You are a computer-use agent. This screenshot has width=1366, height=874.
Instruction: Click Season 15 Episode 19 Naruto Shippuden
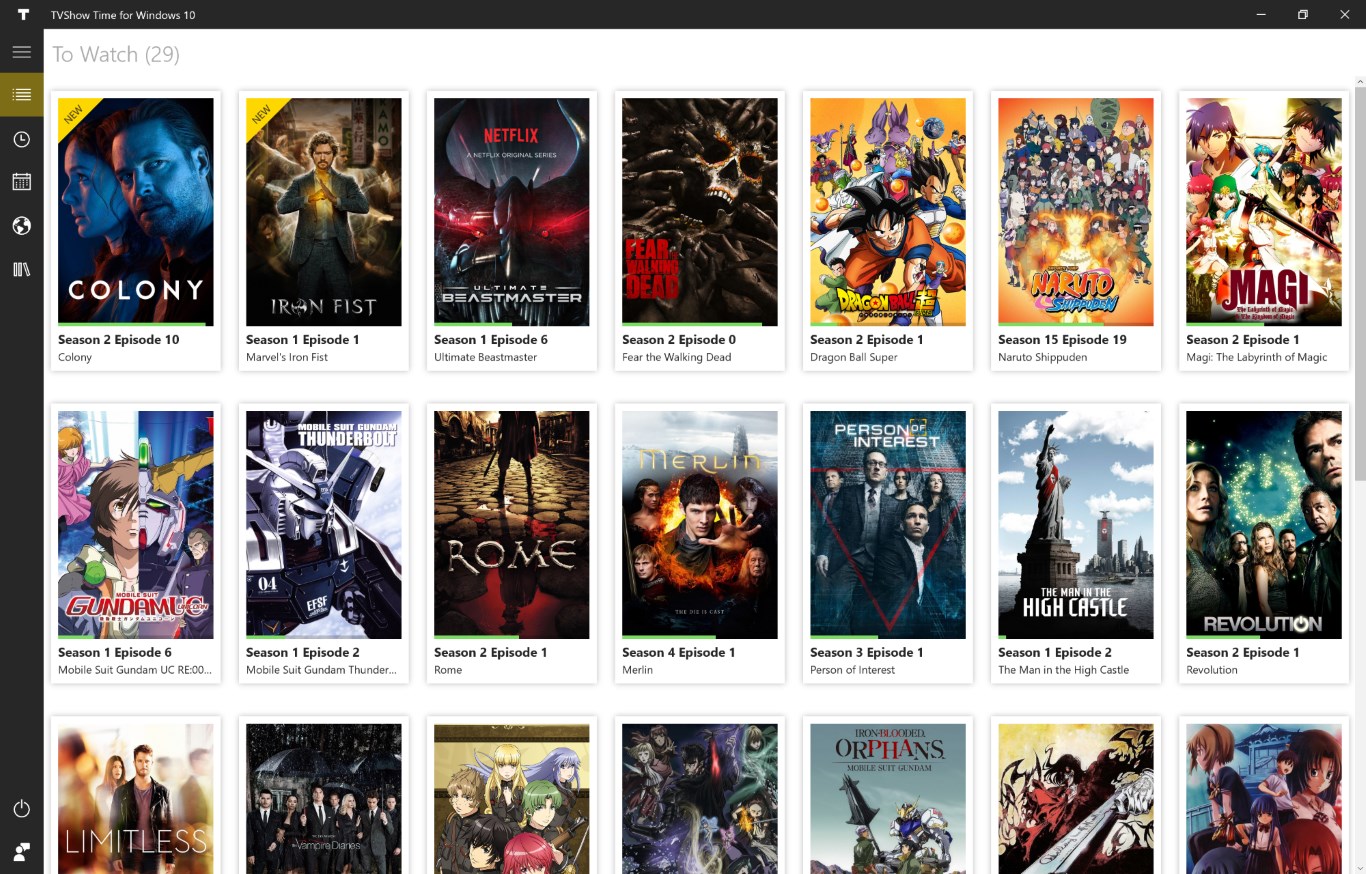1062,340
